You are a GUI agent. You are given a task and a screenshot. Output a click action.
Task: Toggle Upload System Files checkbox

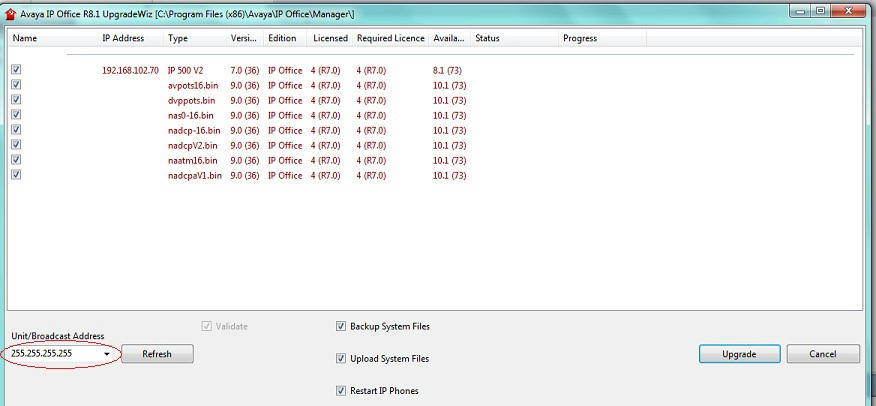click(x=341, y=359)
